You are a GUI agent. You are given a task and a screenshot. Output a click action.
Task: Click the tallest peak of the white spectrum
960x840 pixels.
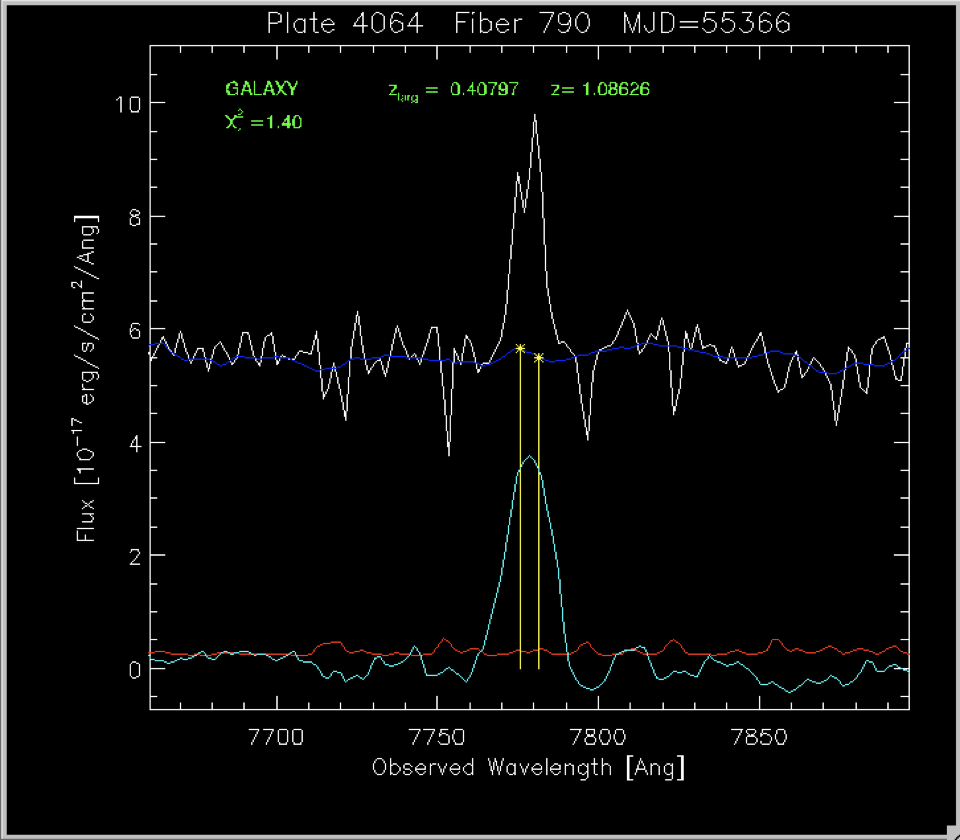pos(535,115)
